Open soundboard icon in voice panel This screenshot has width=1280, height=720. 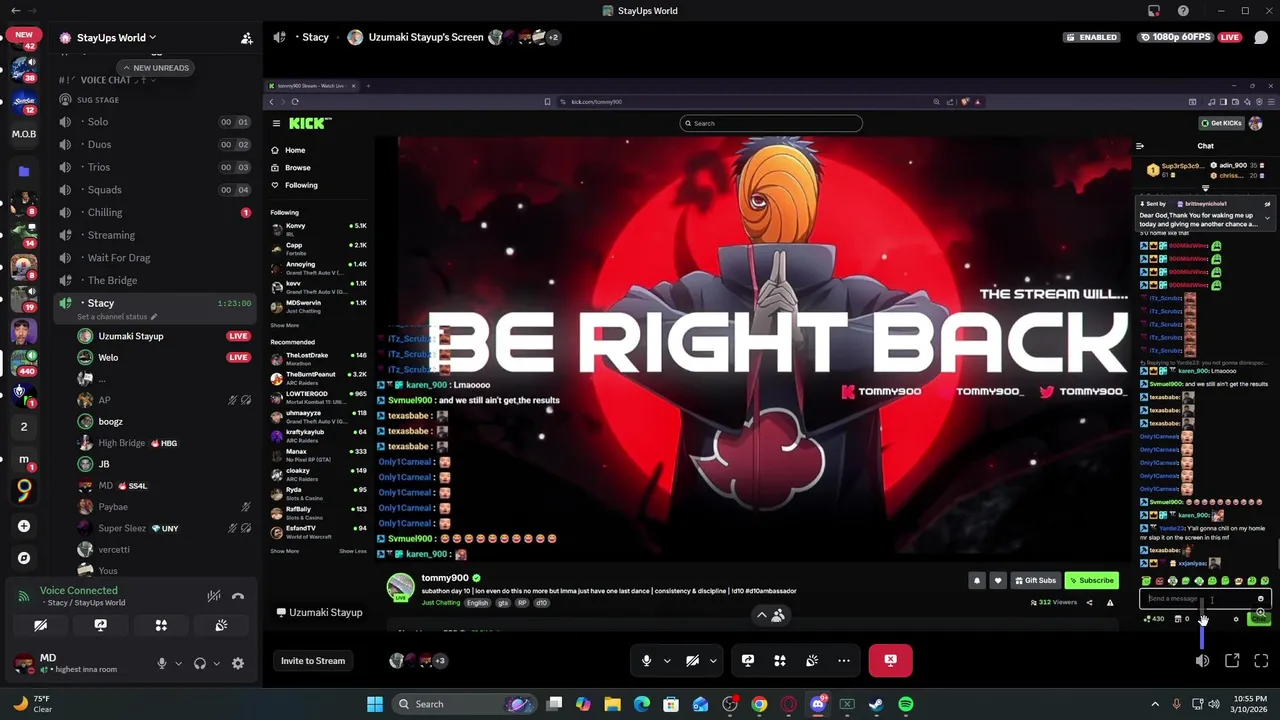tap(221, 625)
